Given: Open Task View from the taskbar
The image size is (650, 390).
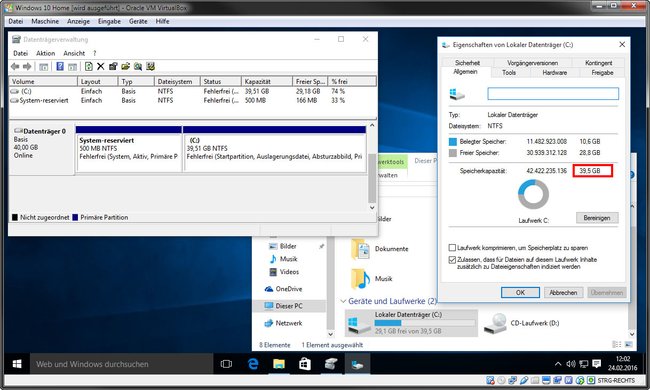Looking at the screenshot, I should (226, 364).
